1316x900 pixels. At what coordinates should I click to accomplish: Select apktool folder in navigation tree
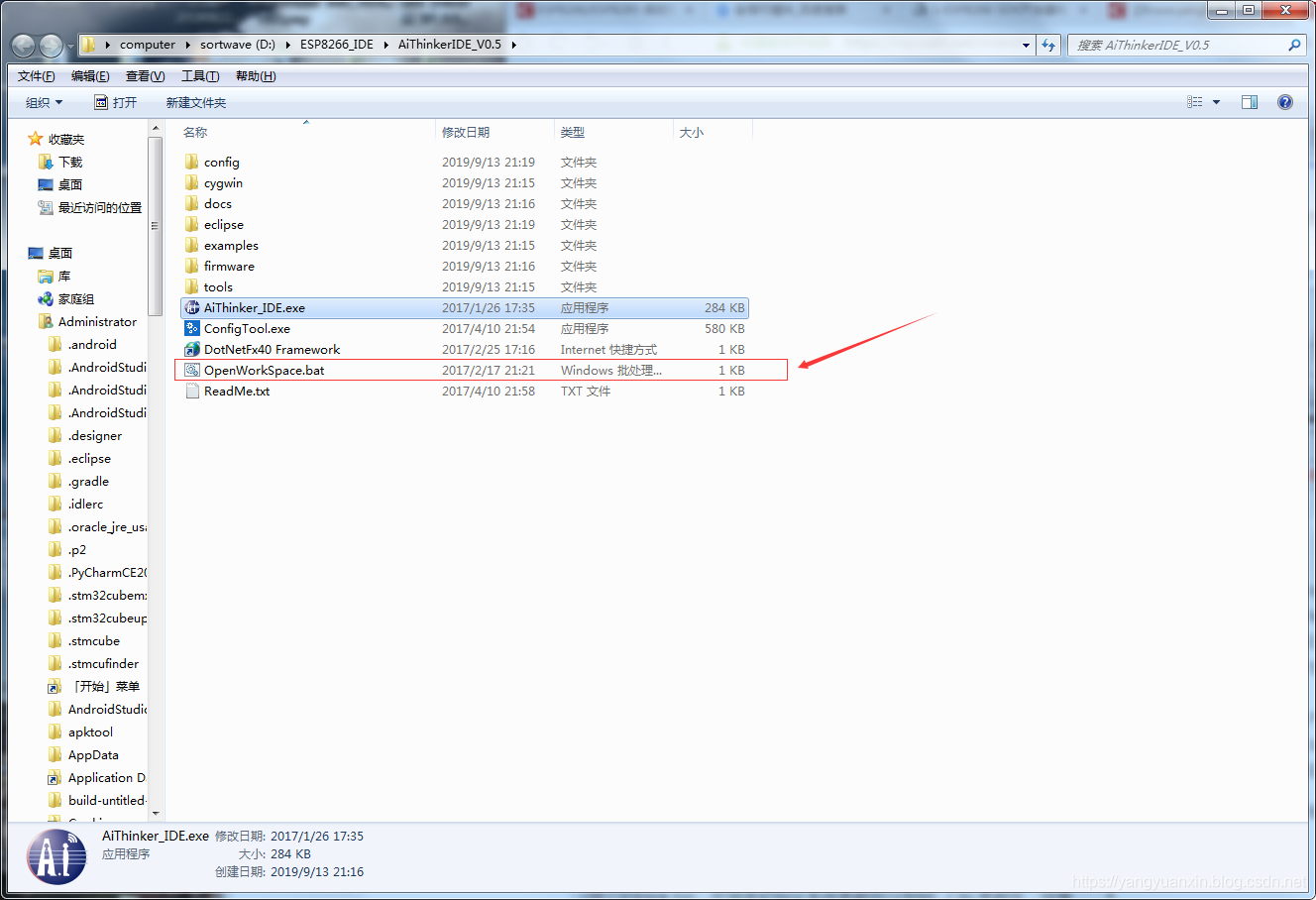click(x=90, y=732)
